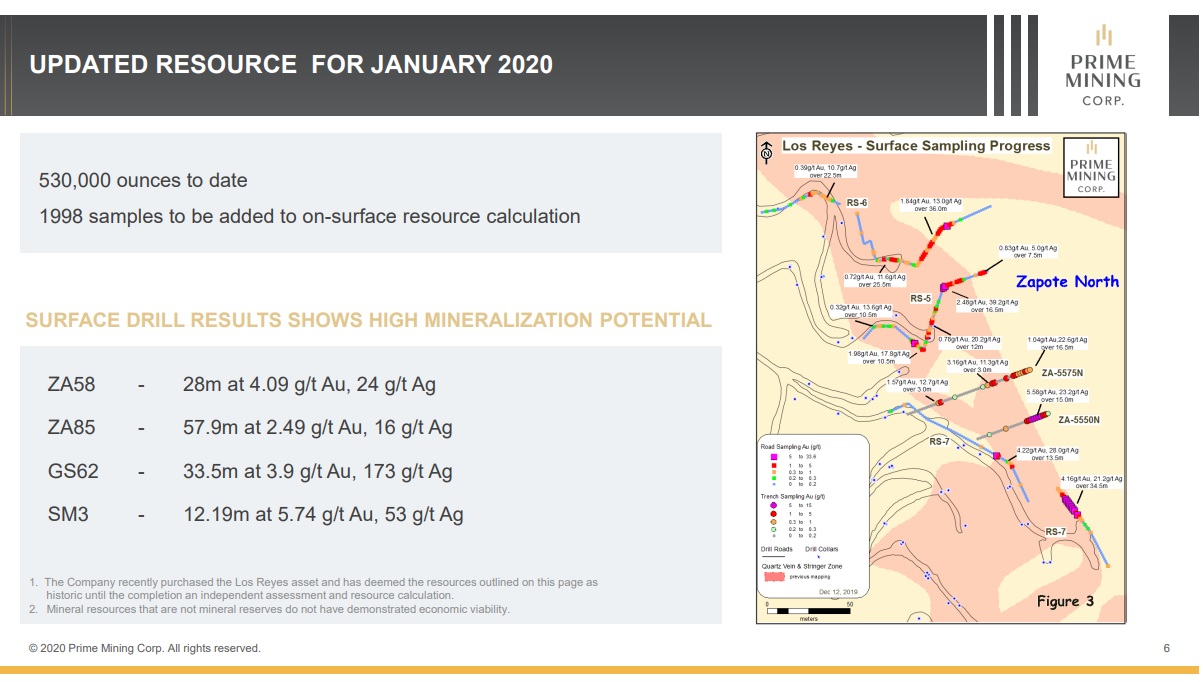Click the Prime Mining Corp. logo in the slide header
Image resolution: width=1203 pixels, height=682 pixels.
coord(1103,66)
